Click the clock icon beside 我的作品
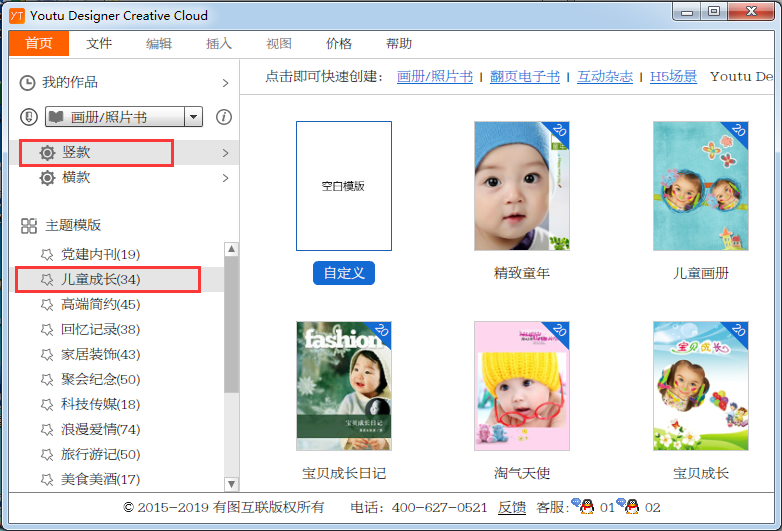Image resolution: width=782 pixels, height=531 pixels. click(x=28, y=82)
